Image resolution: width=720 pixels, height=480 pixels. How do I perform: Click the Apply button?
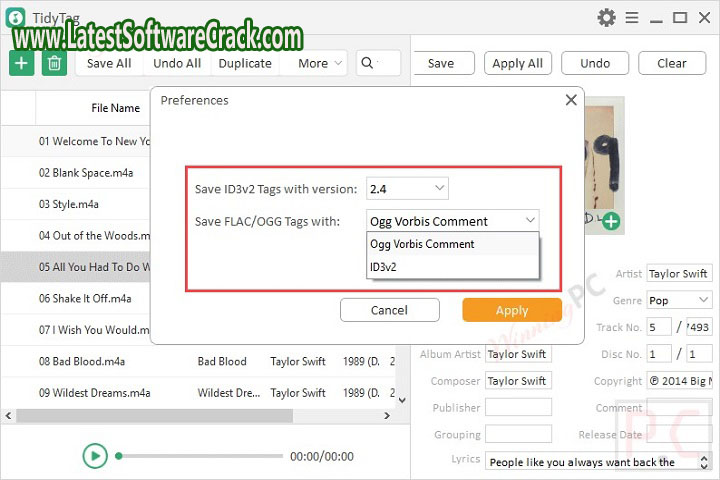[x=511, y=310]
